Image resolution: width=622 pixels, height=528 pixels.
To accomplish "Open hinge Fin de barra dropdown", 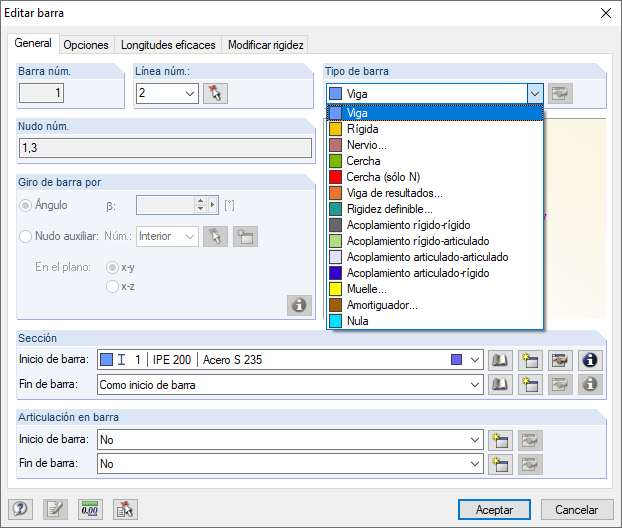I will click(x=474, y=464).
